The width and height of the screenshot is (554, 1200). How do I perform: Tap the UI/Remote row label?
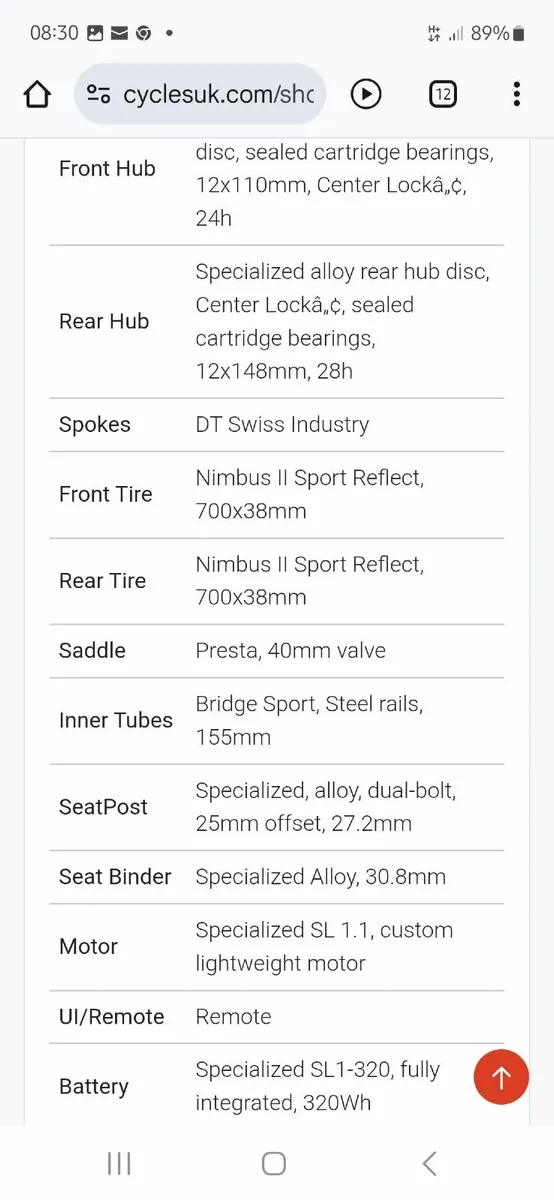(112, 1017)
